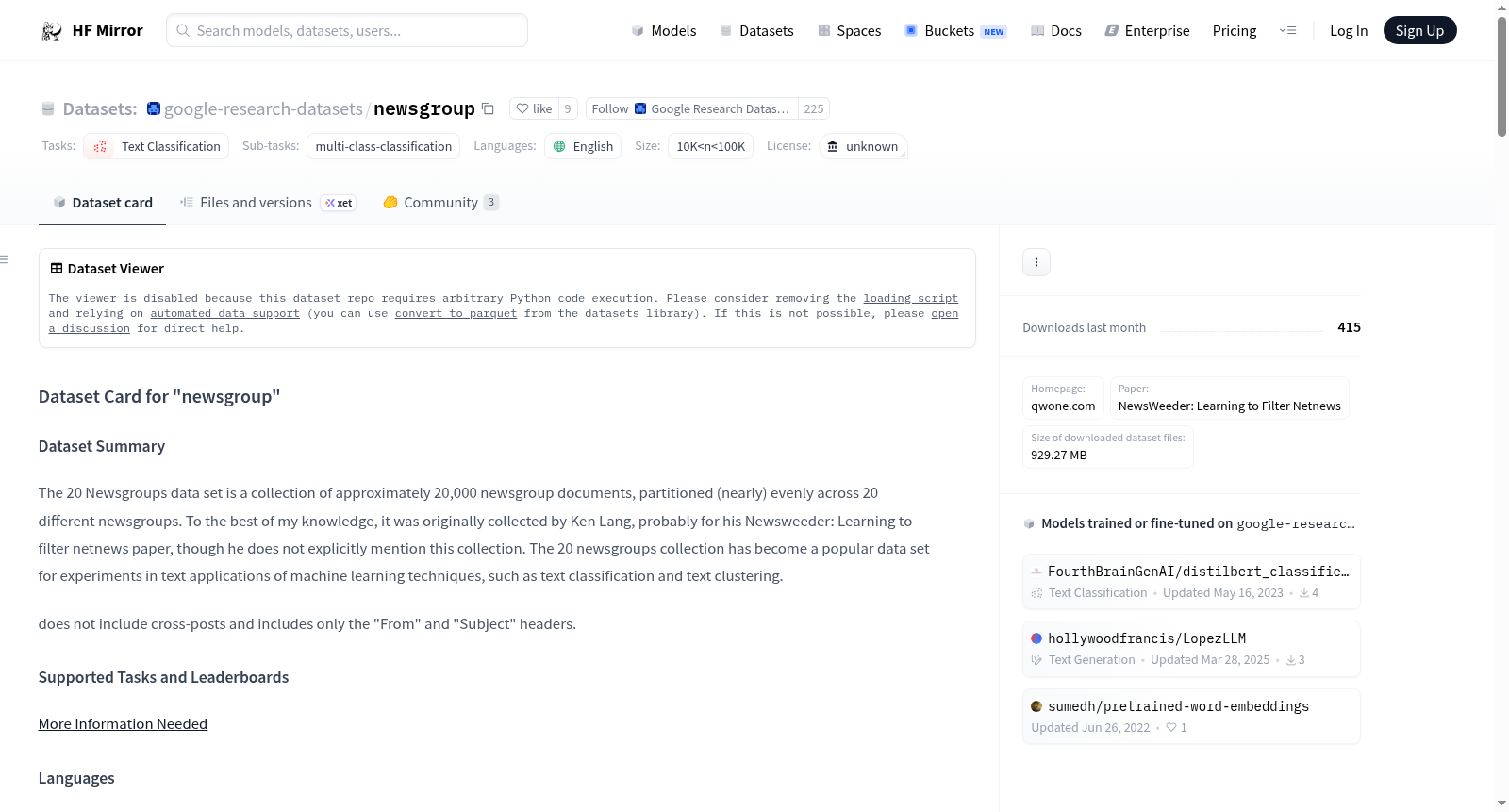Open the Google Research Datasets organization avatar
This screenshot has width=1509, height=812.
click(154, 108)
